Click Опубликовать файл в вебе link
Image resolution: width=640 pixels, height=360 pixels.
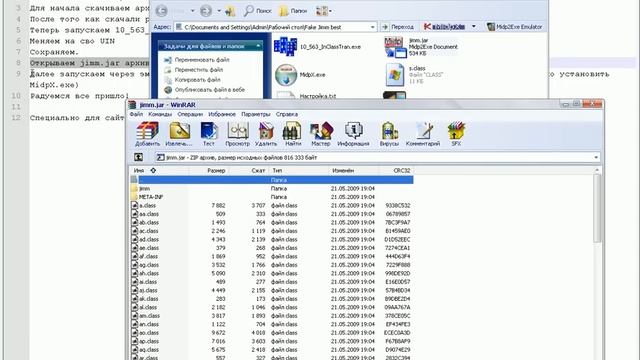210,90
